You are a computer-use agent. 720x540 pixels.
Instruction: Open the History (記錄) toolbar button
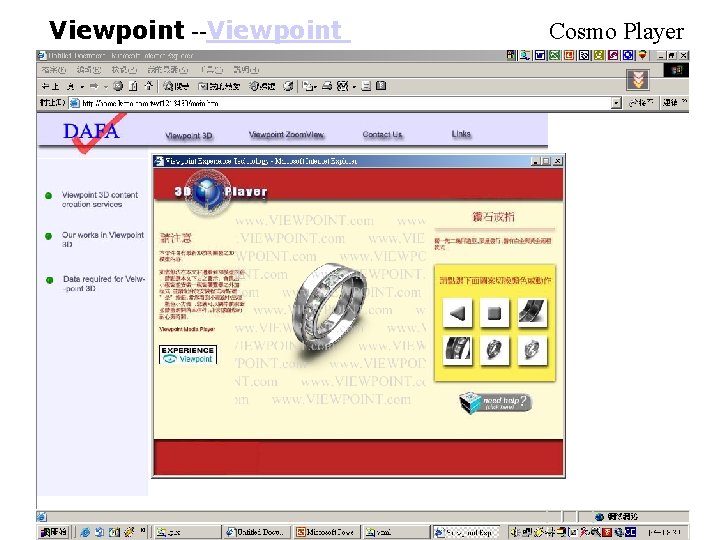(262, 86)
